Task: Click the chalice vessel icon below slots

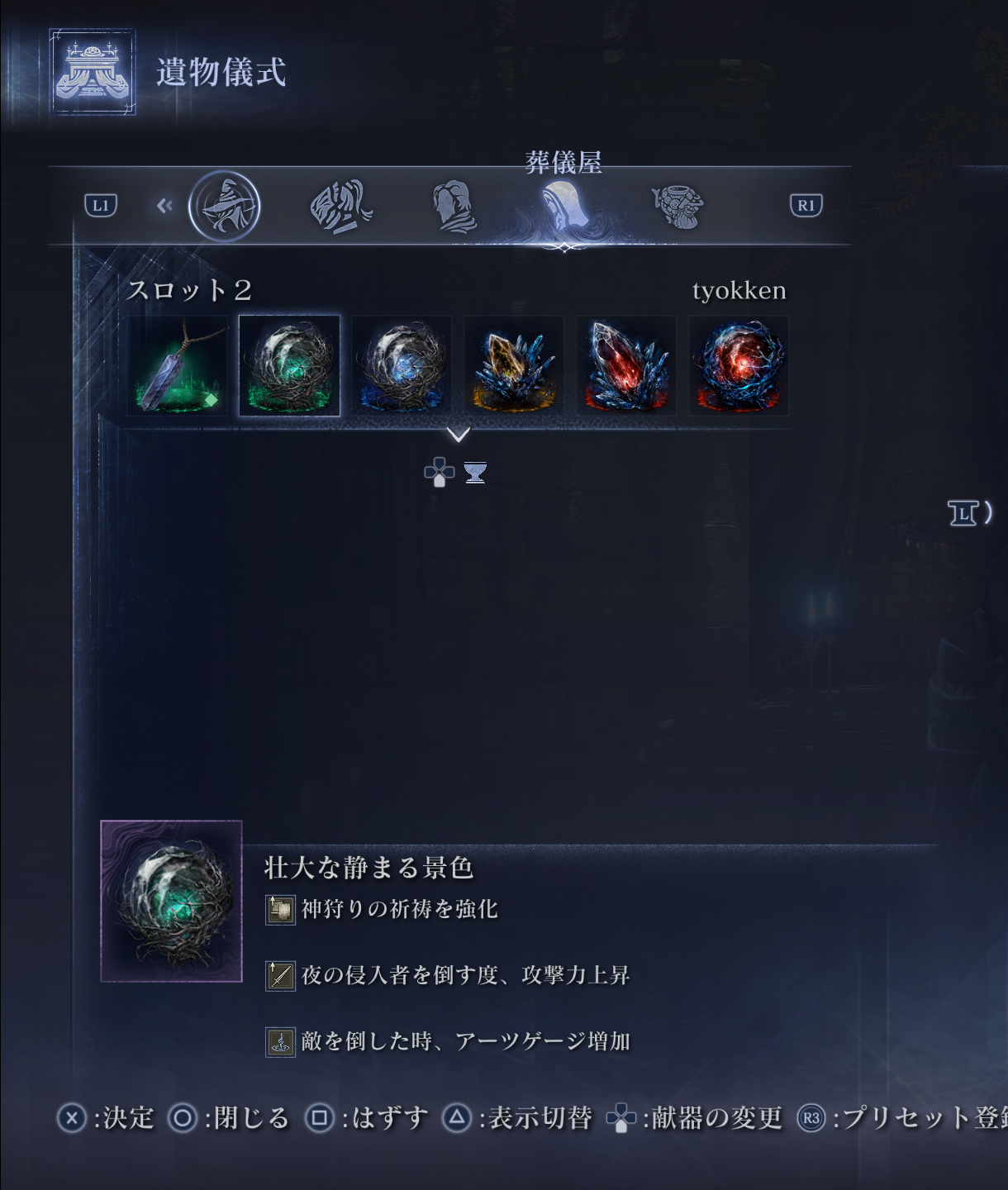Action: pos(475,473)
